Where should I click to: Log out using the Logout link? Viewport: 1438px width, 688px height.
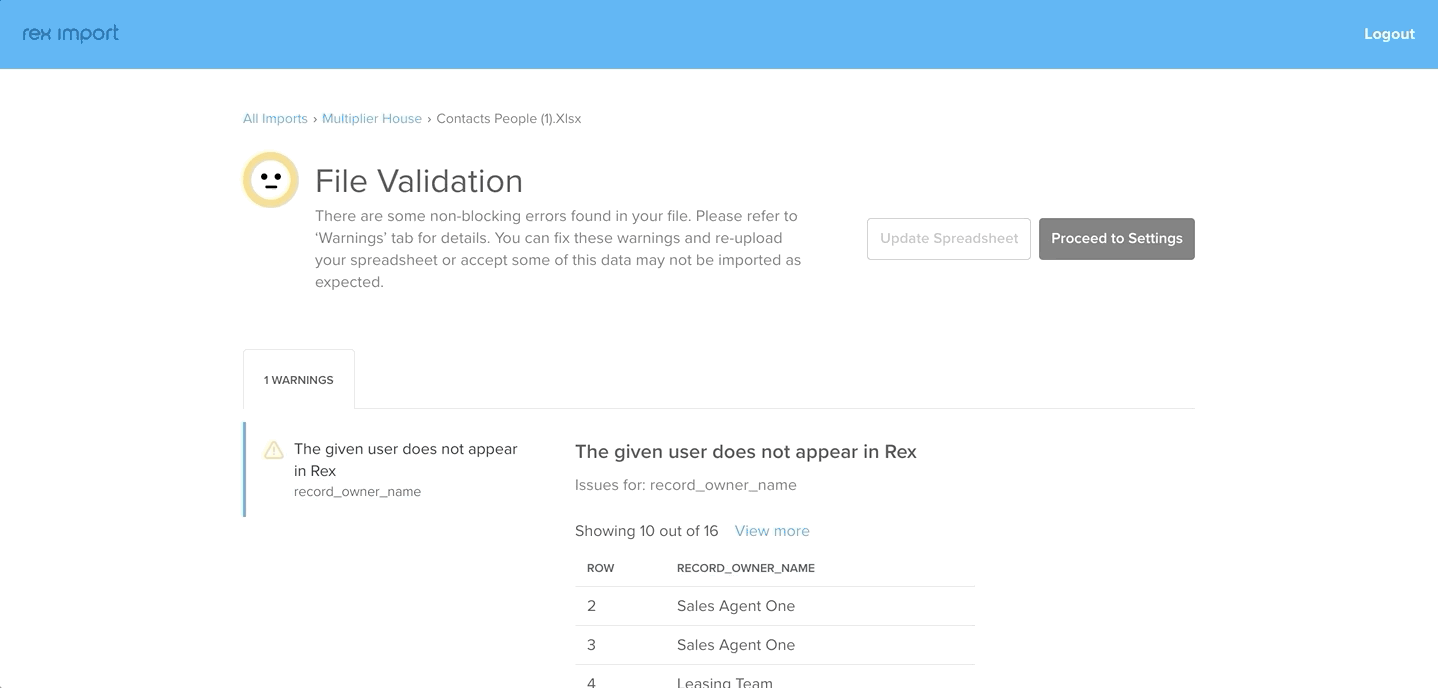(1389, 34)
